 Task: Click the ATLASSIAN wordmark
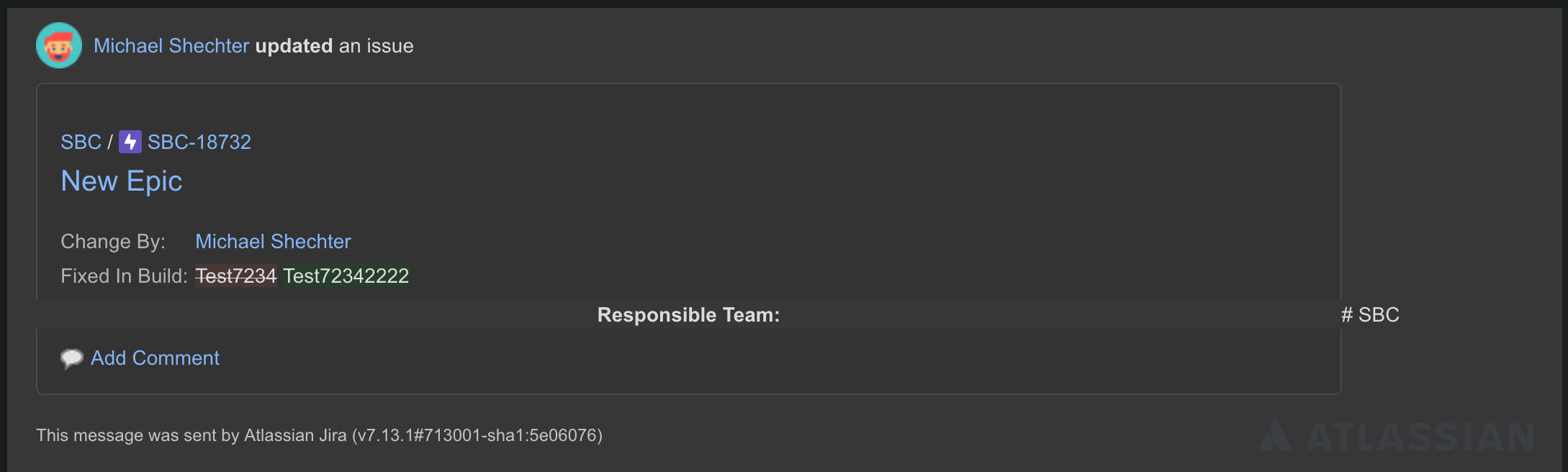coord(1420,437)
